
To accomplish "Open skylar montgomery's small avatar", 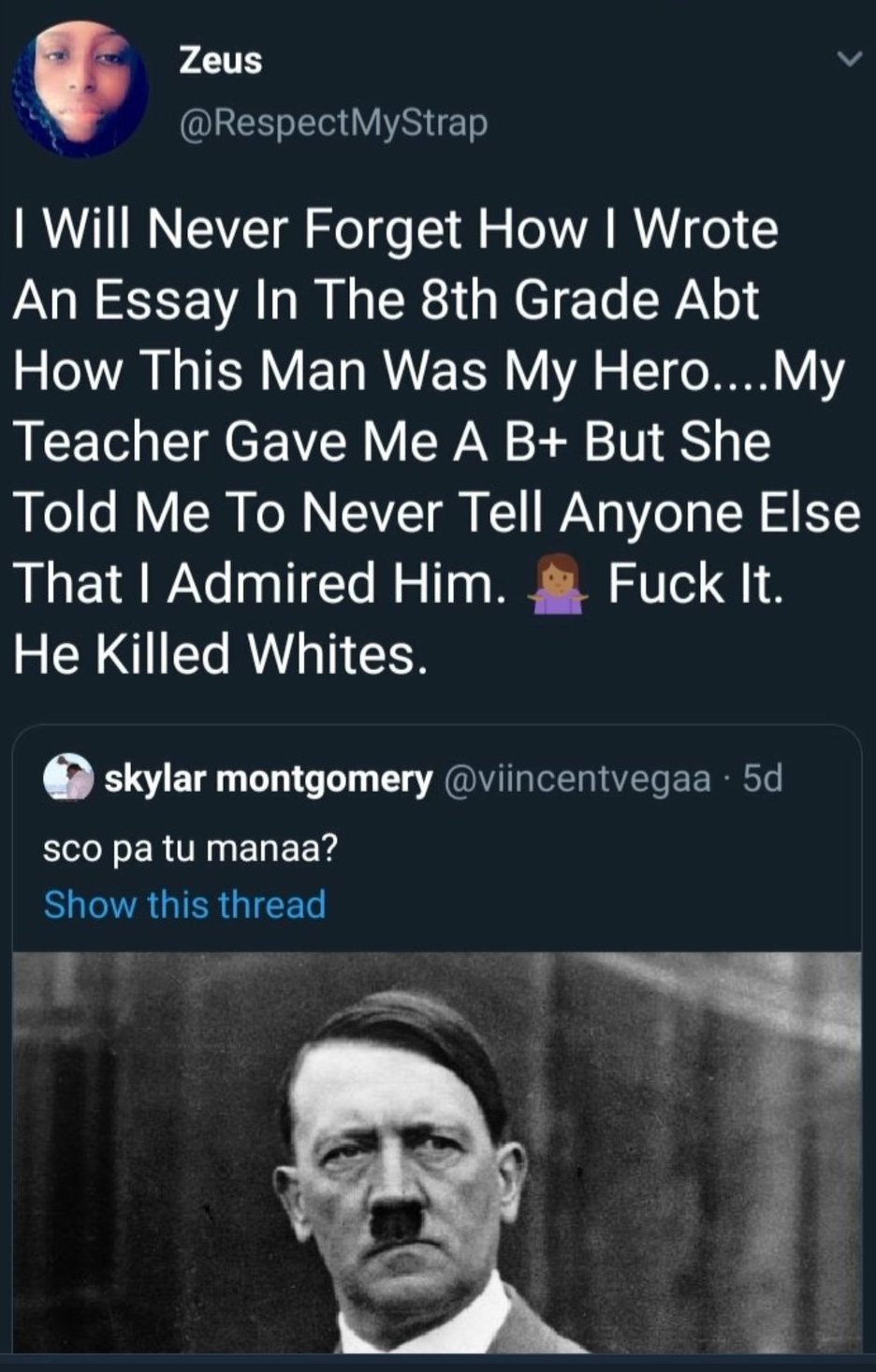I will click(x=68, y=779).
